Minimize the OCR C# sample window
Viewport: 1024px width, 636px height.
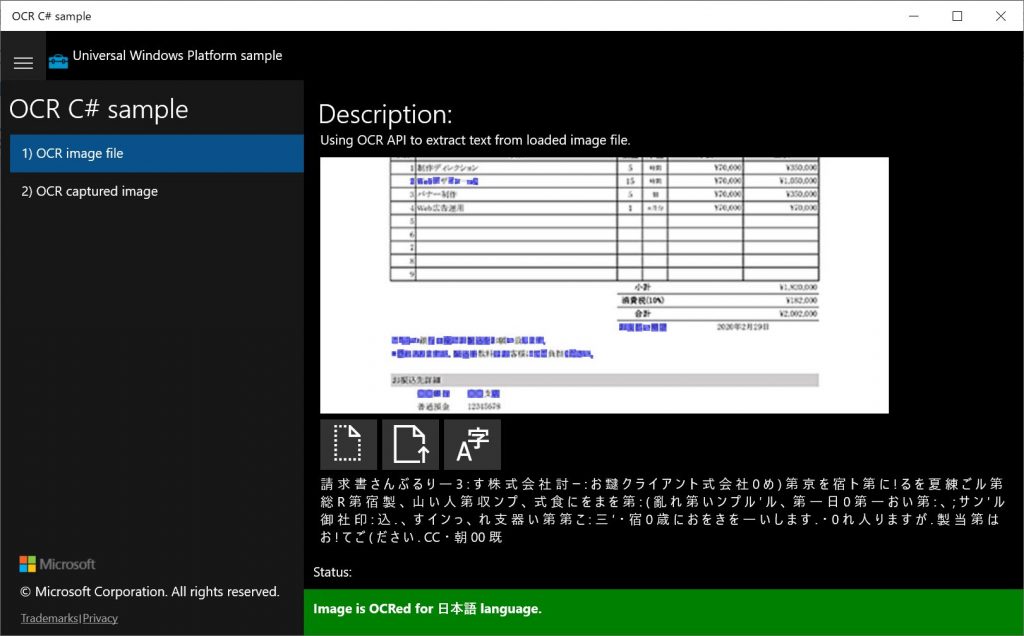(914, 16)
